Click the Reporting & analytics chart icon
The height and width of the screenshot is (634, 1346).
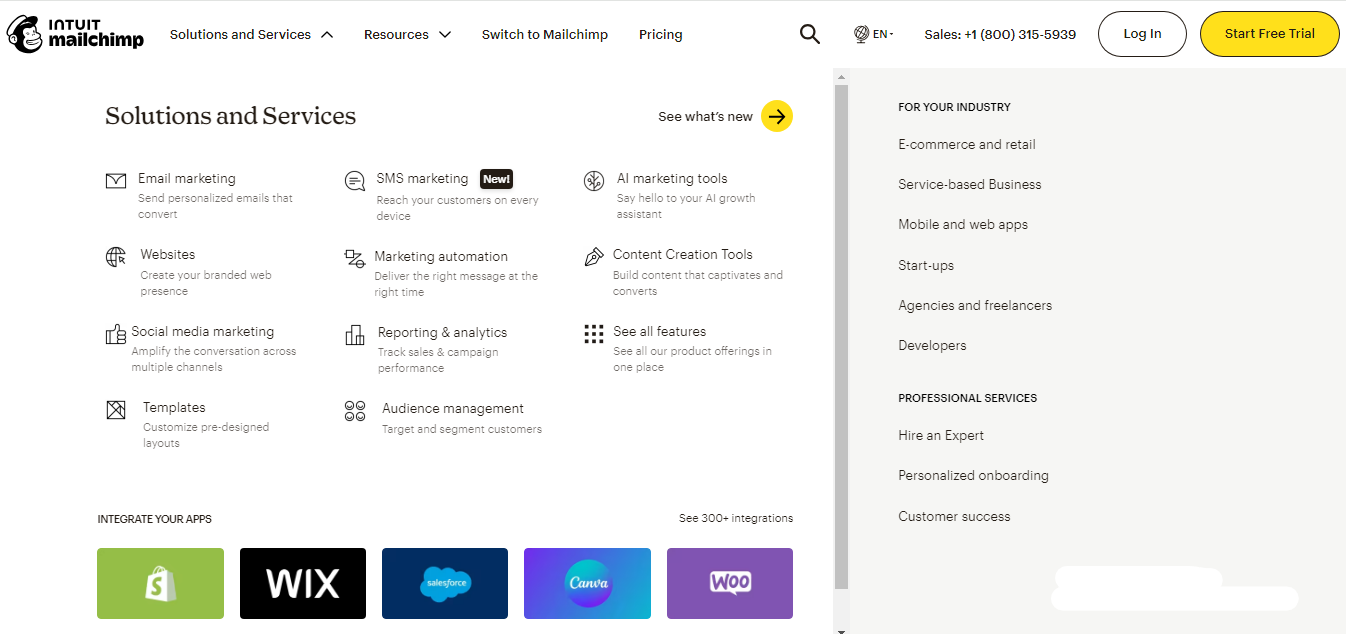tap(355, 335)
